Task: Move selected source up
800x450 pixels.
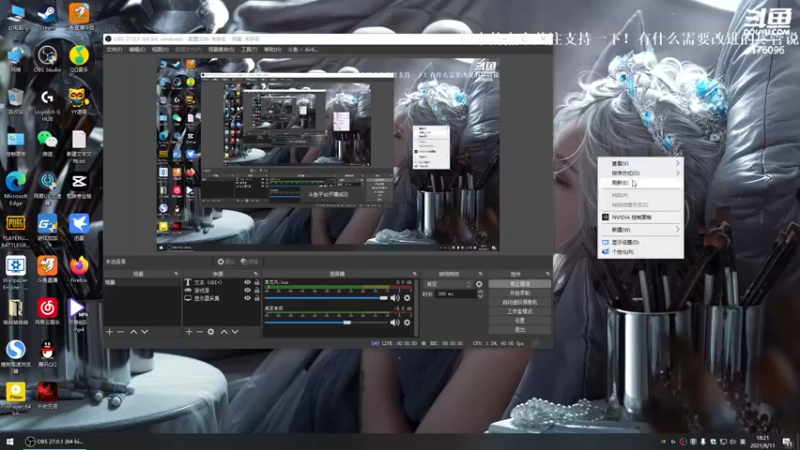Action: pyautogui.click(x=224, y=332)
